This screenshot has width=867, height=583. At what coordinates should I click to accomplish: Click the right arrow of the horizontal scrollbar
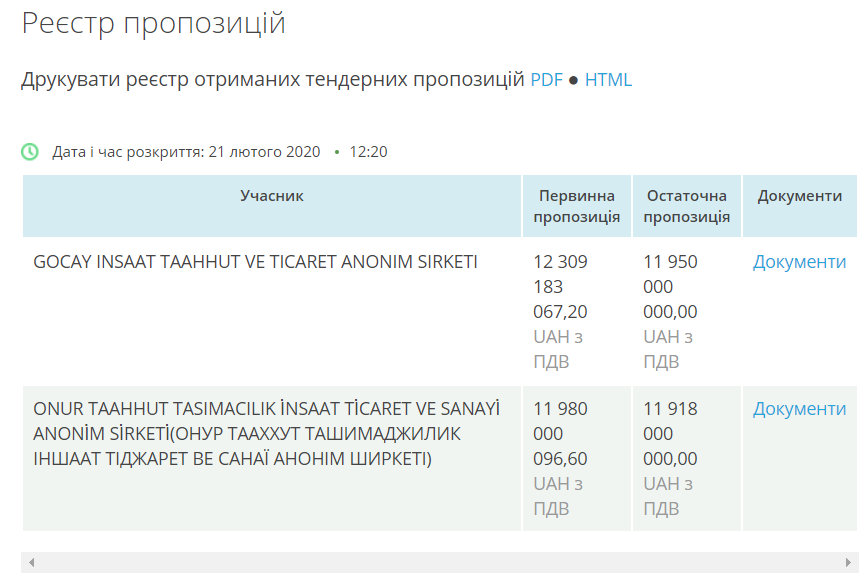pos(848,563)
